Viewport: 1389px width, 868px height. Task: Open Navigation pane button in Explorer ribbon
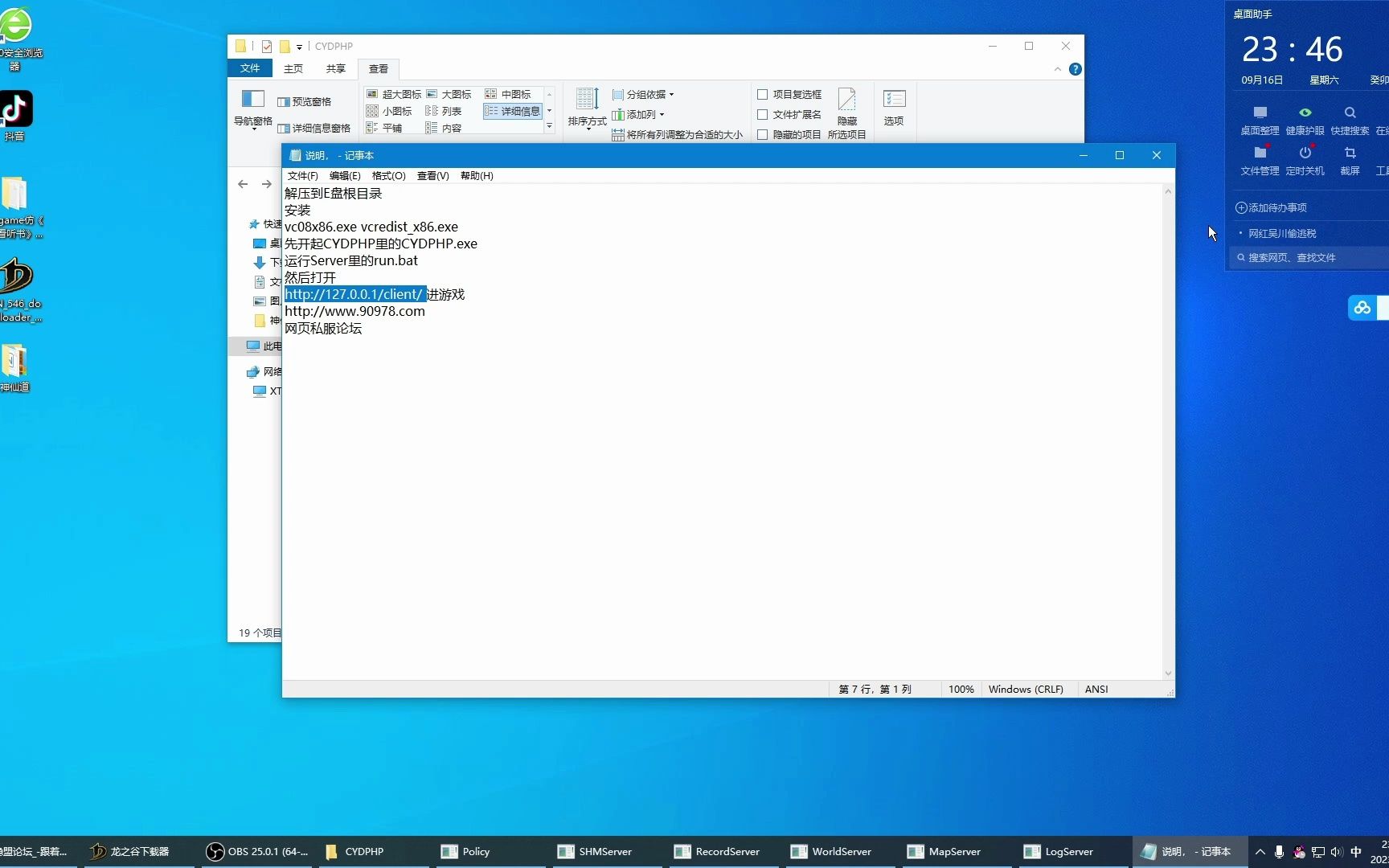point(252,109)
